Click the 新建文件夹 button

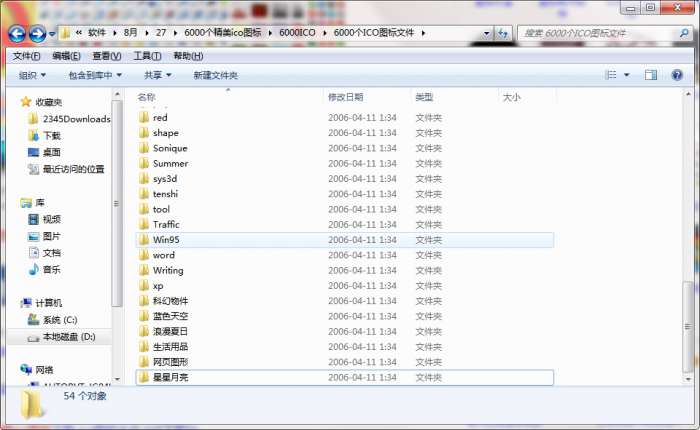[215, 75]
